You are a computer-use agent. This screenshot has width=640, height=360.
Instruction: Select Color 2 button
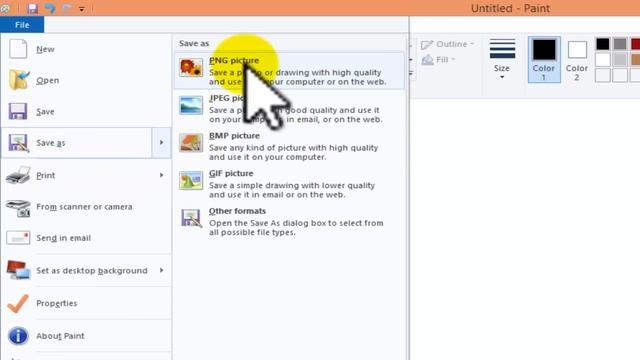click(x=577, y=60)
